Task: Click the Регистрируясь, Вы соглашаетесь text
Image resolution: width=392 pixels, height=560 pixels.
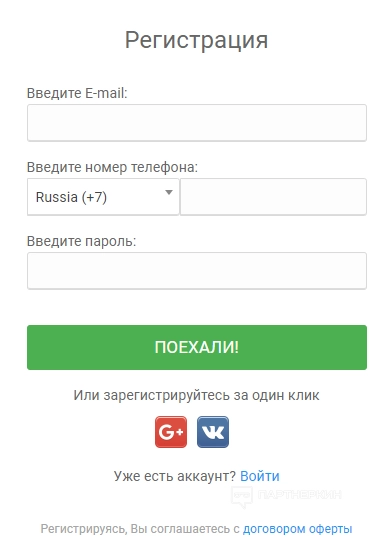Action: (x=140, y=529)
